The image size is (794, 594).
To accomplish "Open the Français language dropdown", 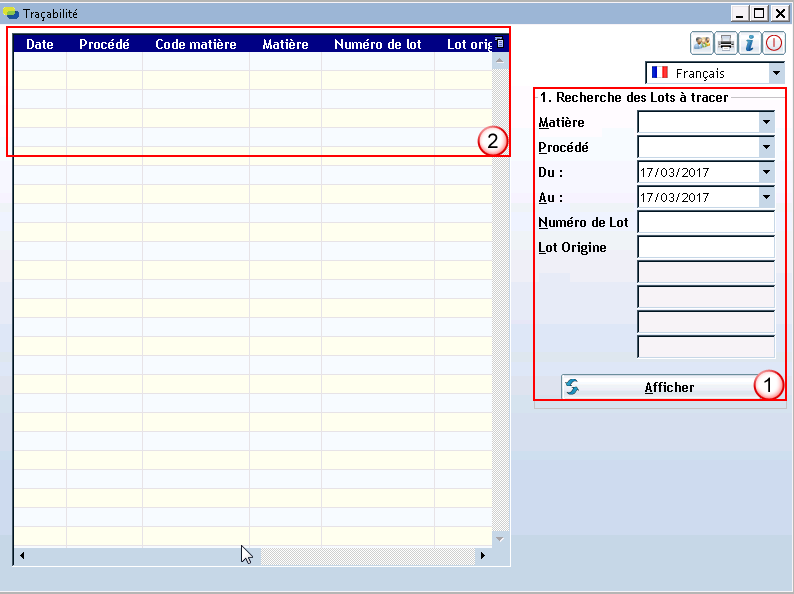I will click(x=776, y=73).
